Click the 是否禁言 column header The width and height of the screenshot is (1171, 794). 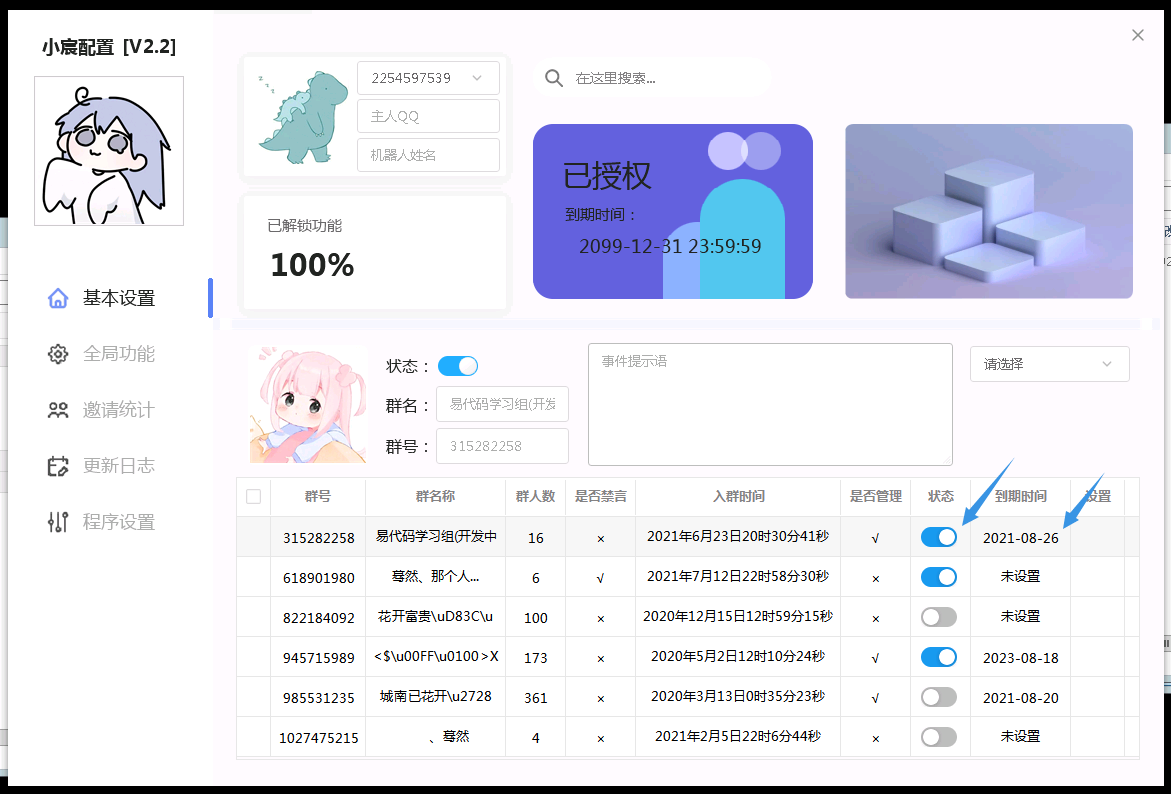pyautogui.click(x=600, y=497)
